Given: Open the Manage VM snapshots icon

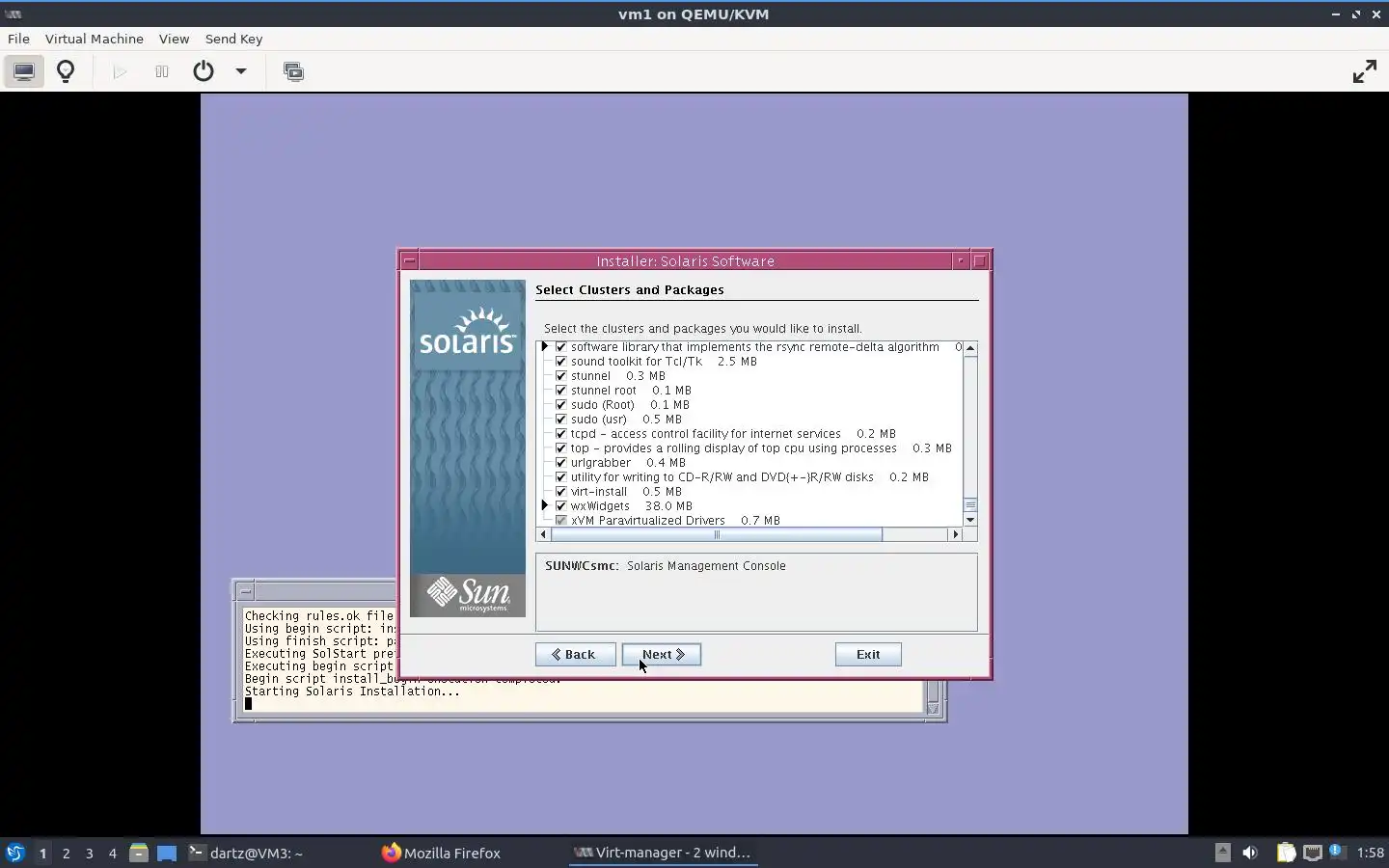Looking at the screenshot, I should [x=293, y=71].
